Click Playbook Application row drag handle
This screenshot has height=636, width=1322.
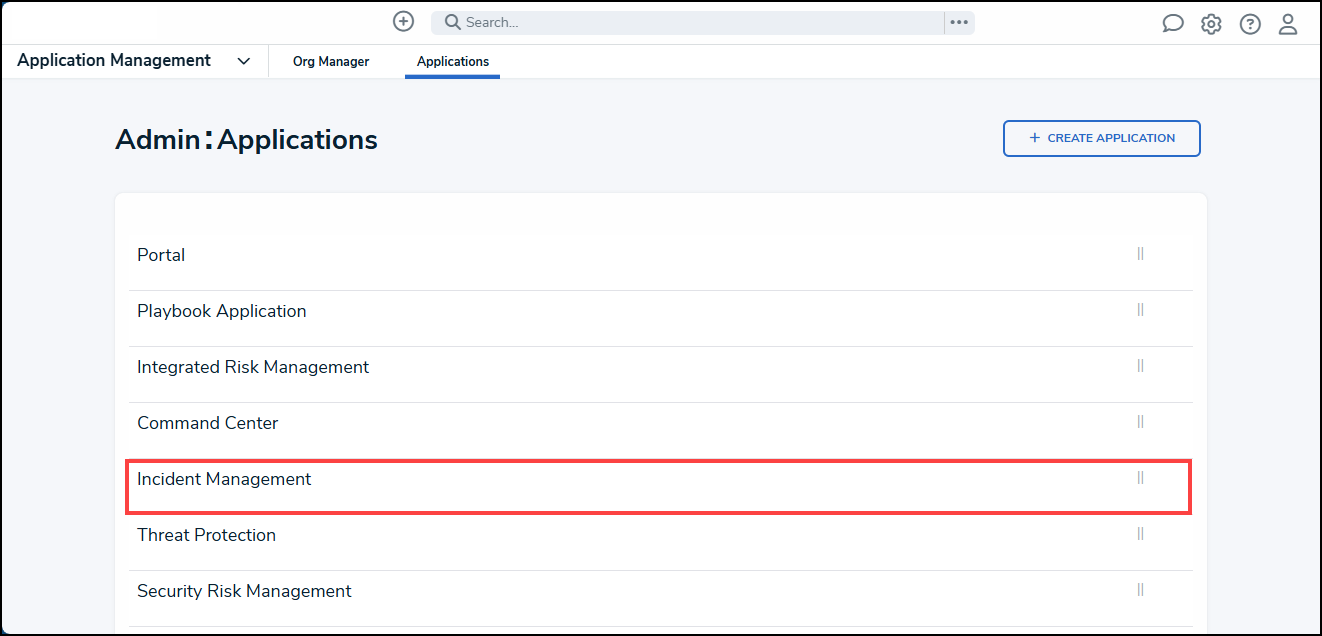1140,310
